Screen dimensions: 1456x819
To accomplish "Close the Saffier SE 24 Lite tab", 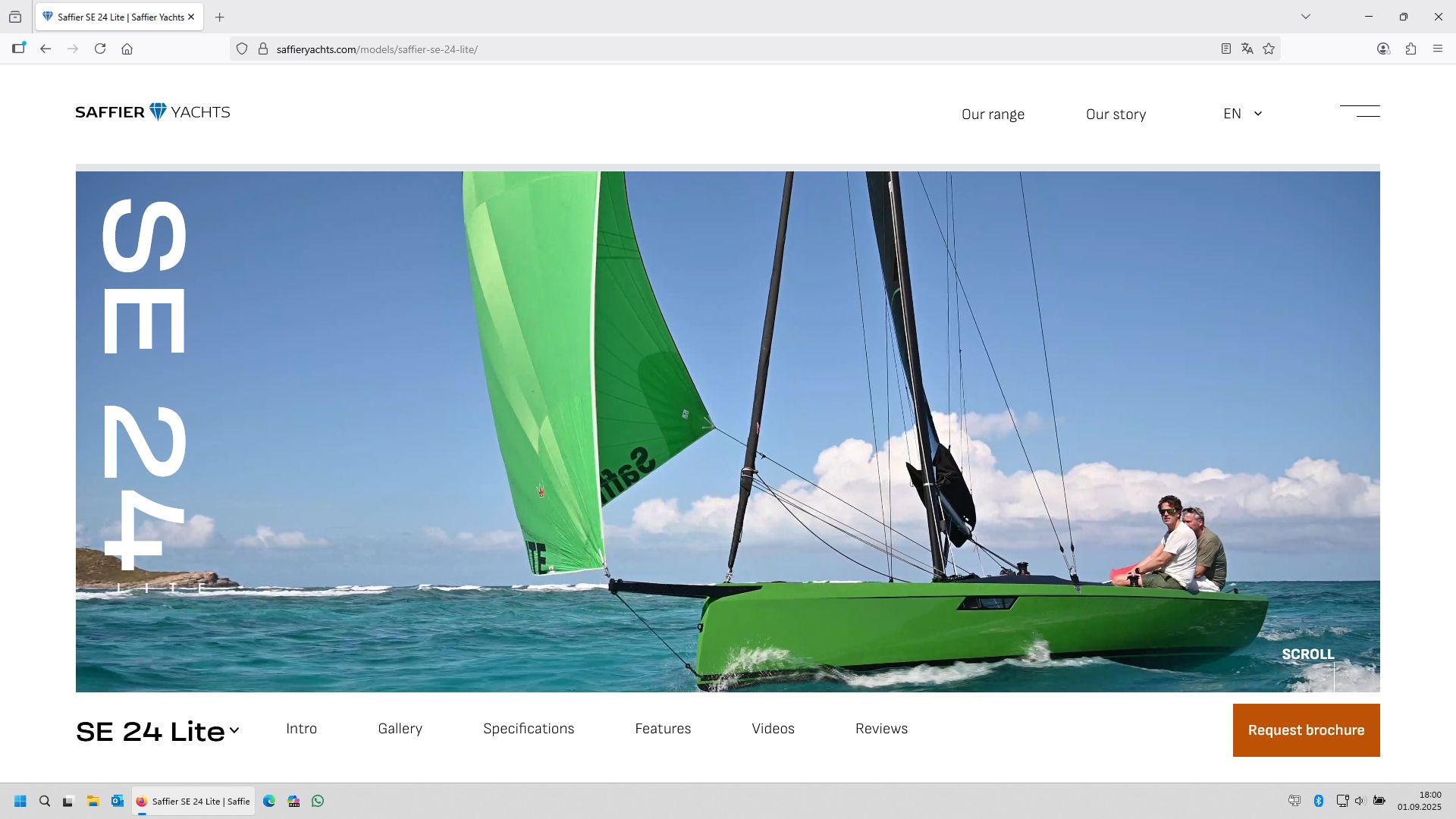I will [x=191, y=17].
